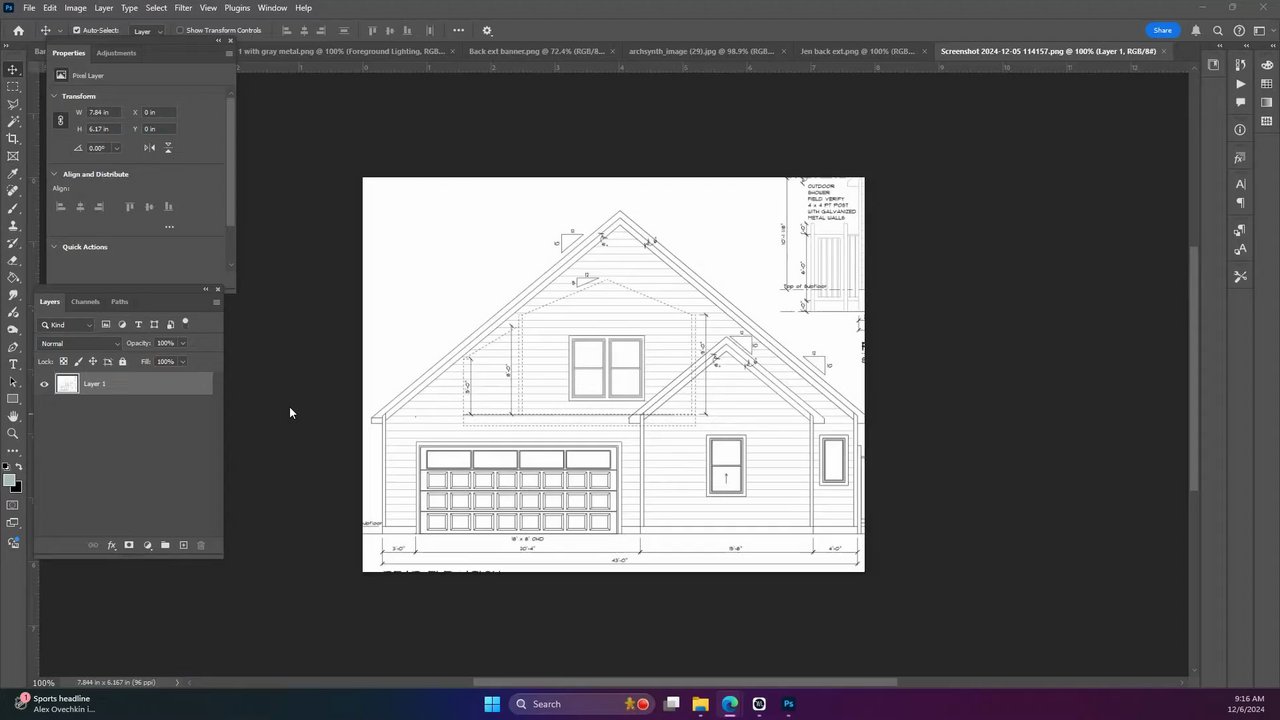Select the Crop tool
This screenshot has height=720, width=1280.
pos(13,139)
